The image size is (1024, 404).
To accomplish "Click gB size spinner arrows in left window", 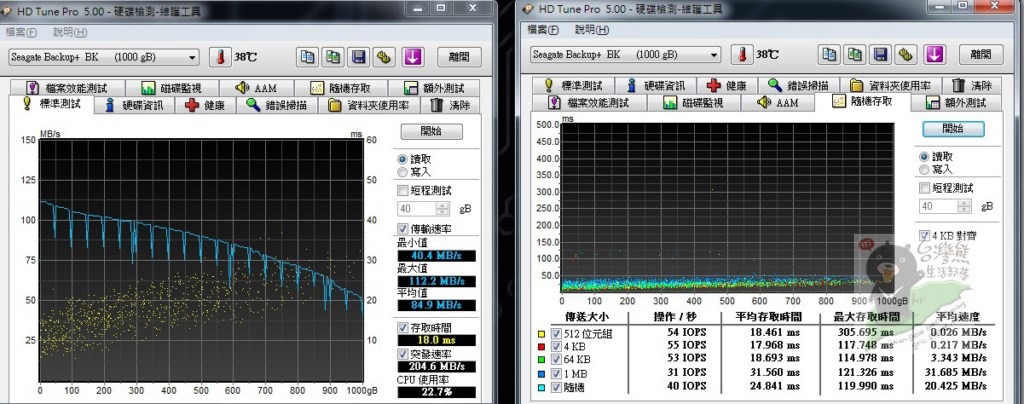I will 443,209.
